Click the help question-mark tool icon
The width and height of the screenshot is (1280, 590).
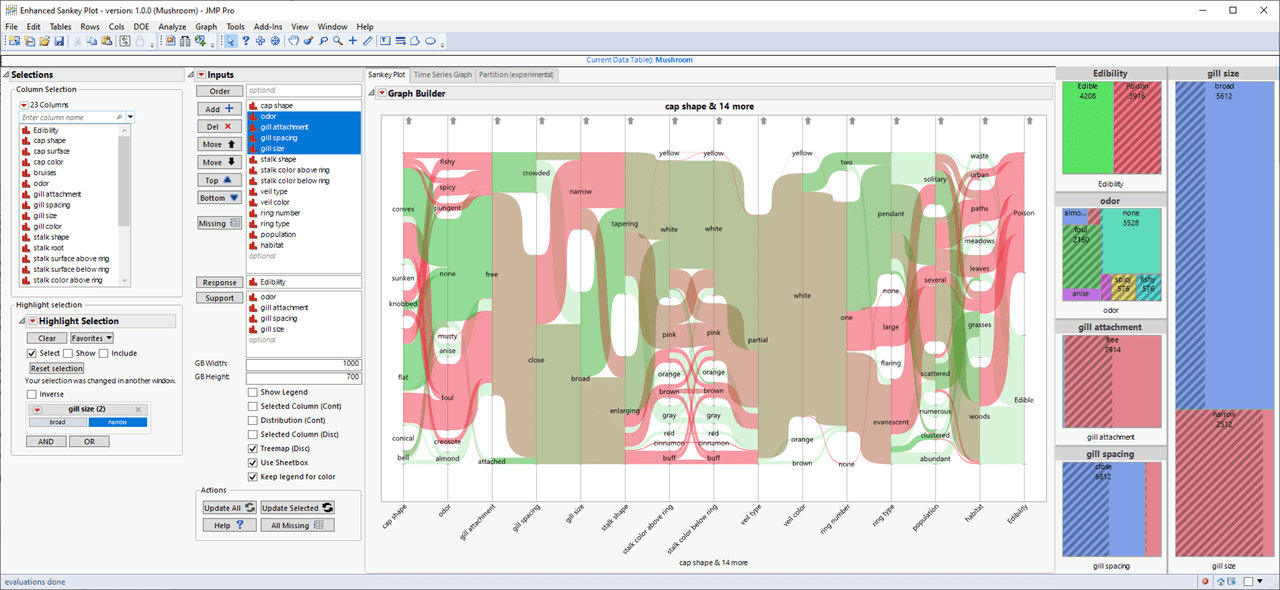tap(245, 41)
